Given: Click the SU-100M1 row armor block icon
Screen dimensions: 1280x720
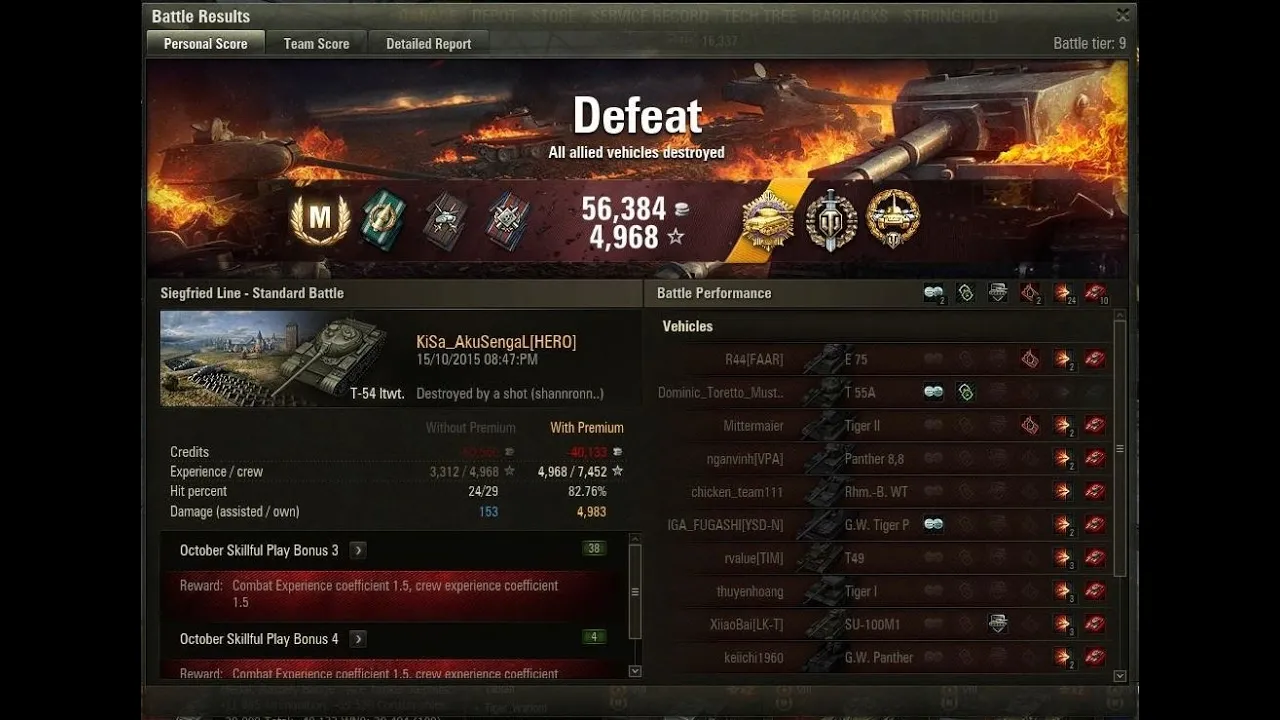Looking at the screenshot, I should (x=998, y=624).
